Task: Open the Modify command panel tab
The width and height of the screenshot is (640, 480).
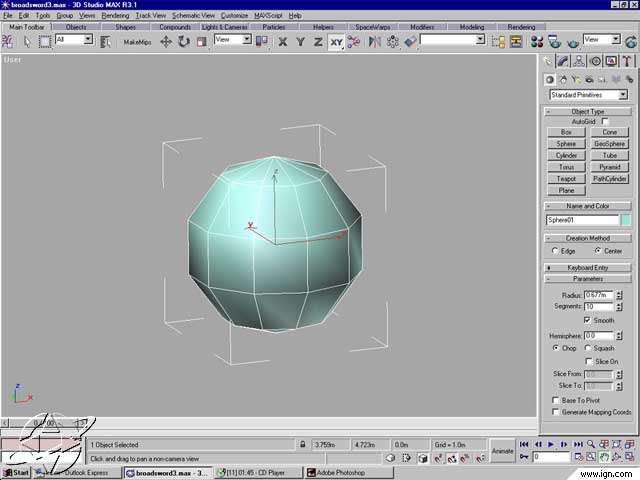Action: pyautogui.click(x=564, y=61)
